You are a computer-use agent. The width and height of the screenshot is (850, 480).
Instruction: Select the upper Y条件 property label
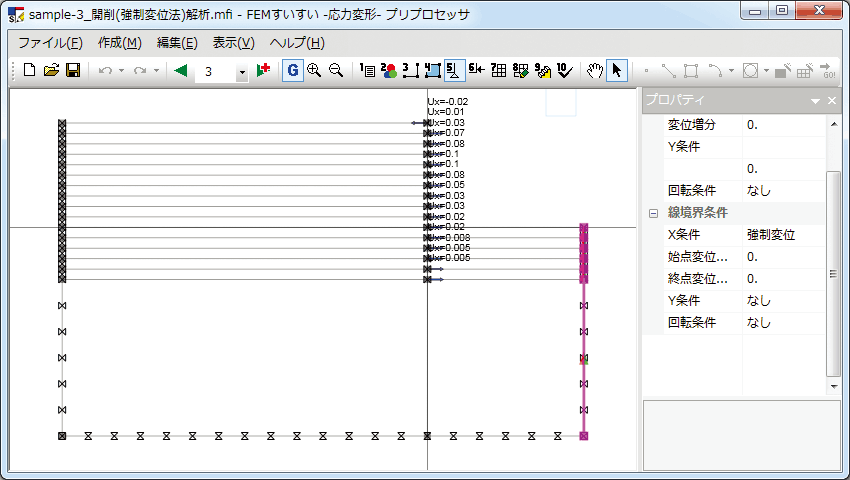pos(684,146)
